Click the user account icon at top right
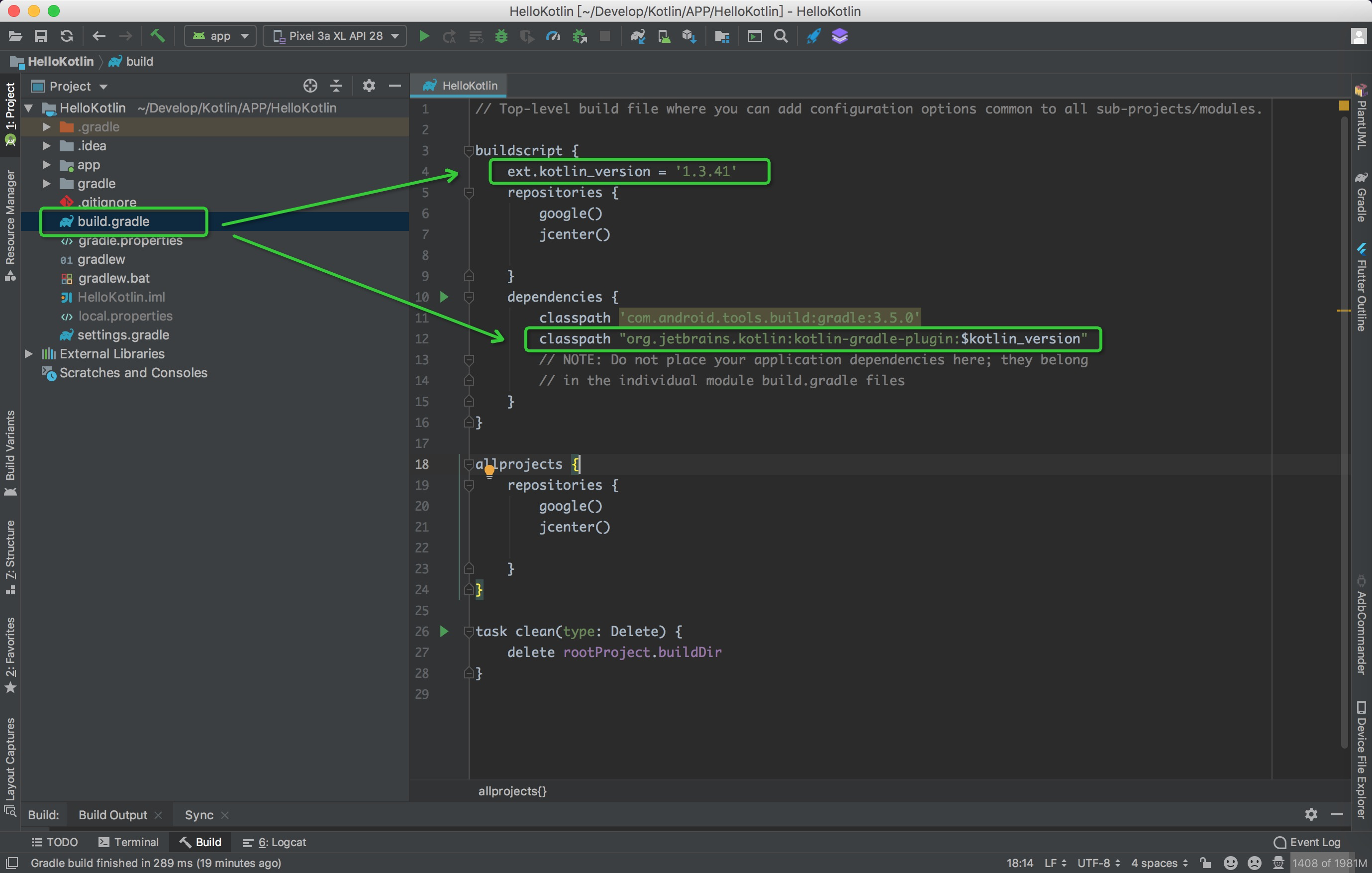This screenshot has height=873, width=1372. (1359, 36)
